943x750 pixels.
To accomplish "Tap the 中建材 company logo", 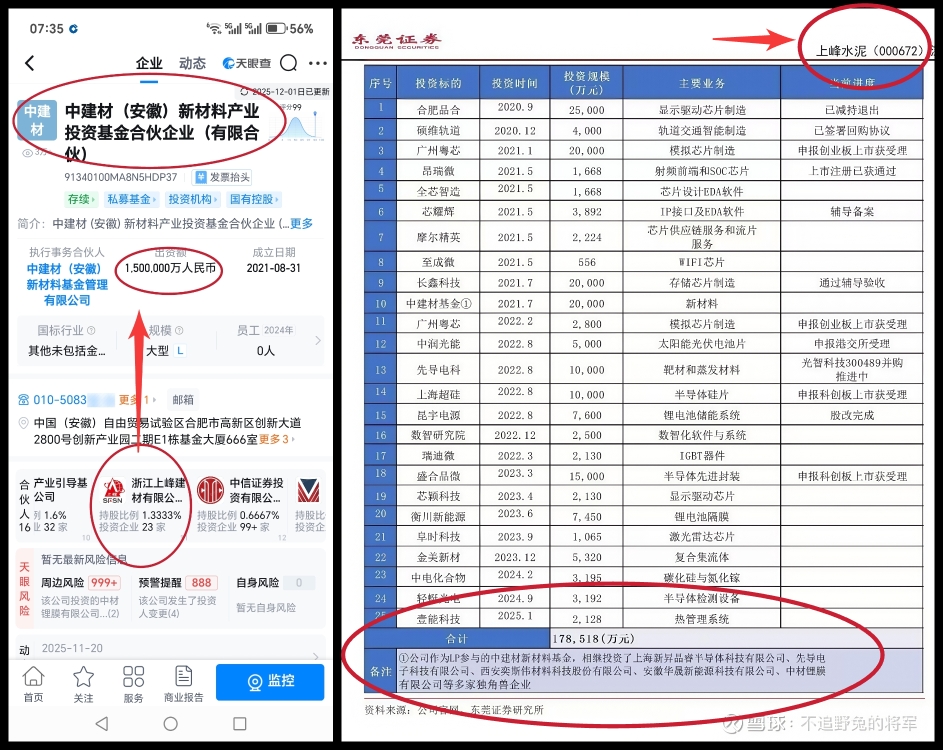I will click(x=37, y=120).
